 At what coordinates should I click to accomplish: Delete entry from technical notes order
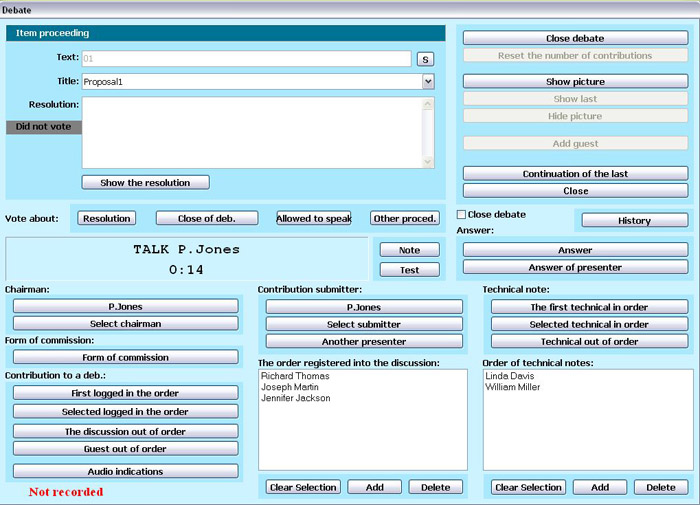click(660, 487)
